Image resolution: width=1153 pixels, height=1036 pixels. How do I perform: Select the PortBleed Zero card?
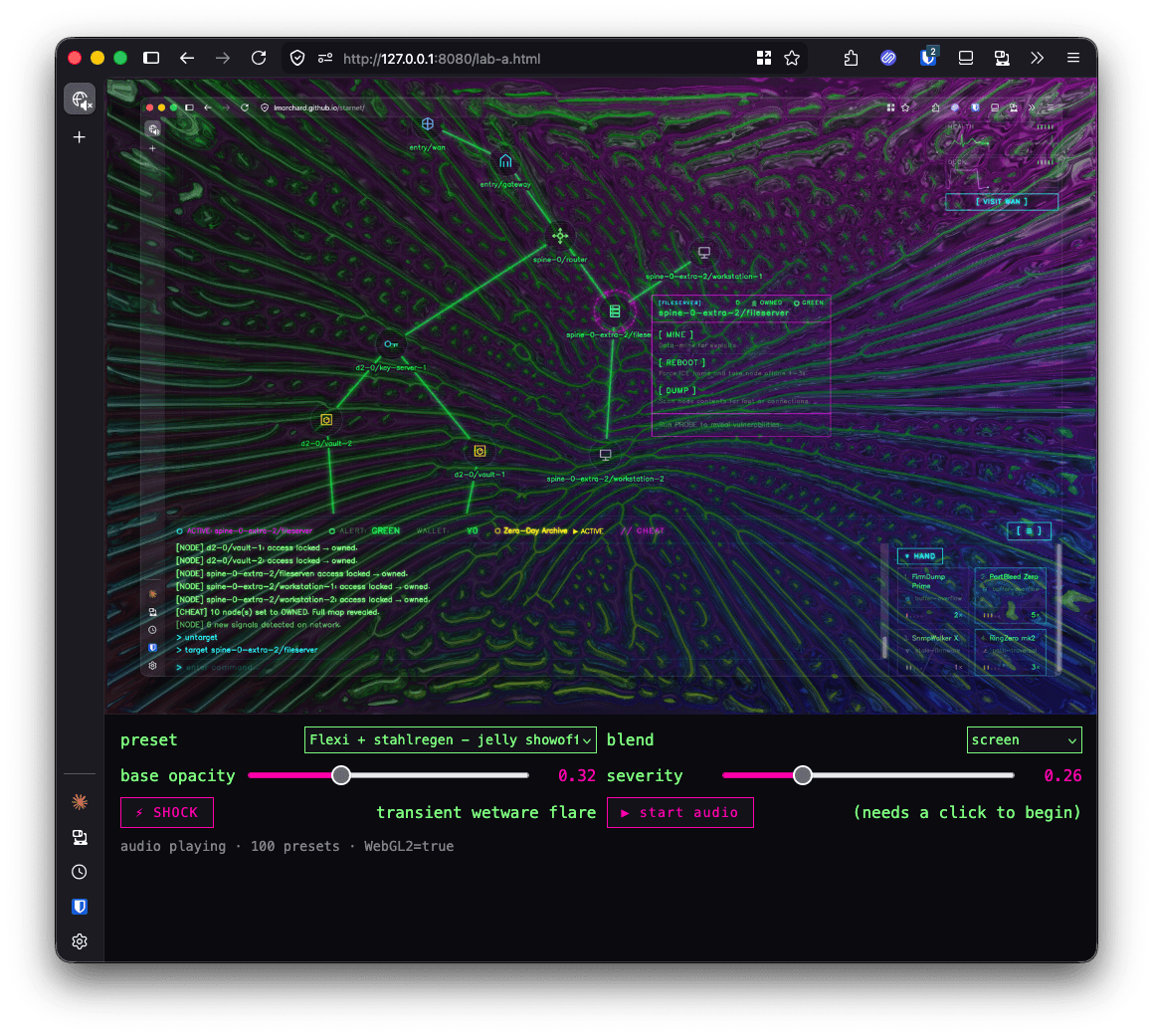[1011, 595]
